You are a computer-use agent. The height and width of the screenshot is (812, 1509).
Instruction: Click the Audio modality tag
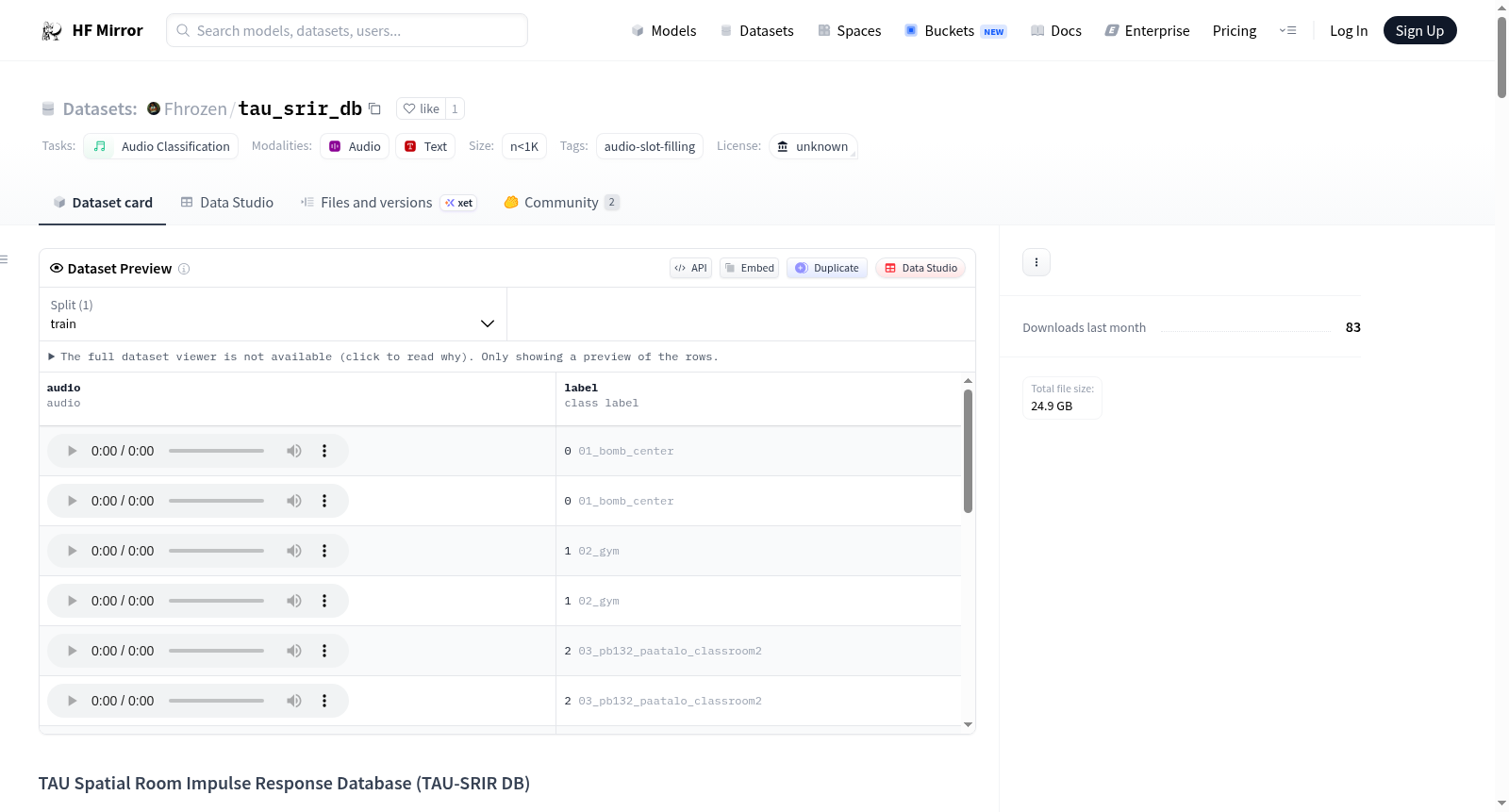[355, 146]
